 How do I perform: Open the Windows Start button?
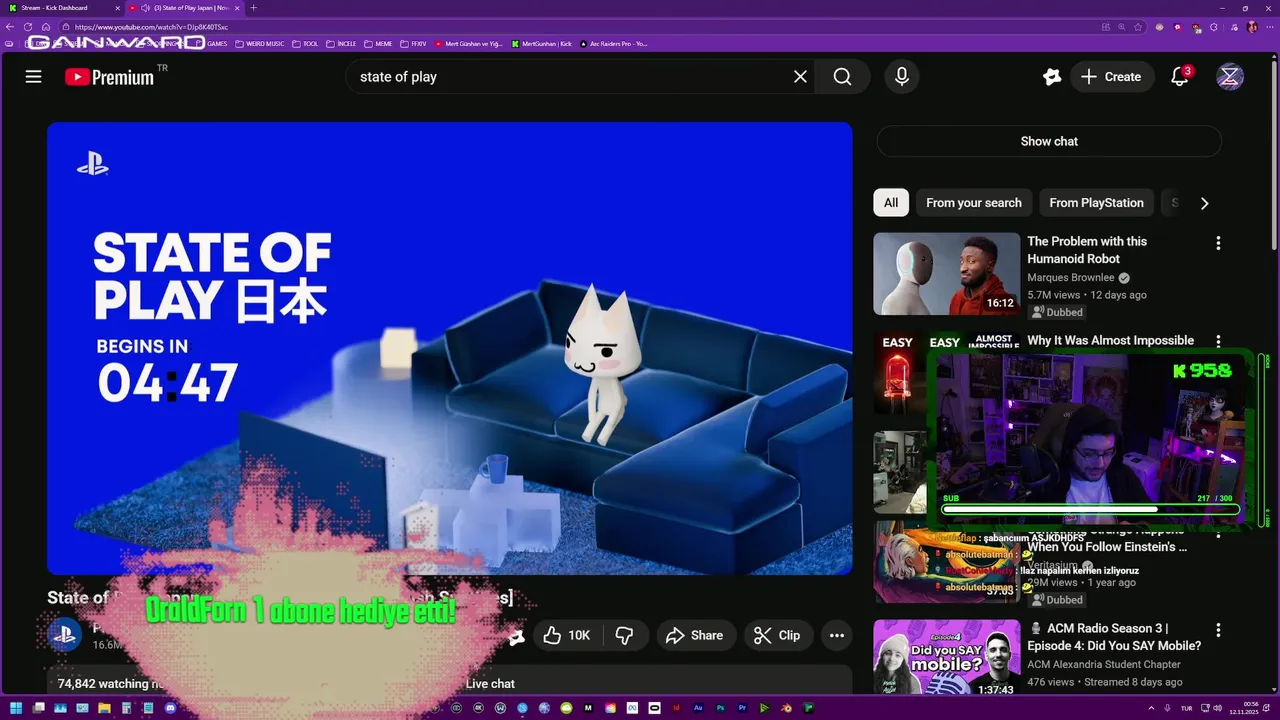point(14,709)
